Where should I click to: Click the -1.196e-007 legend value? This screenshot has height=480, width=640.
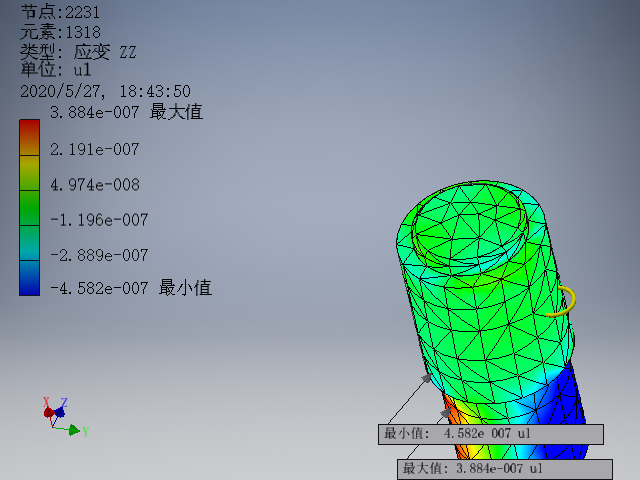coord(99,220)
